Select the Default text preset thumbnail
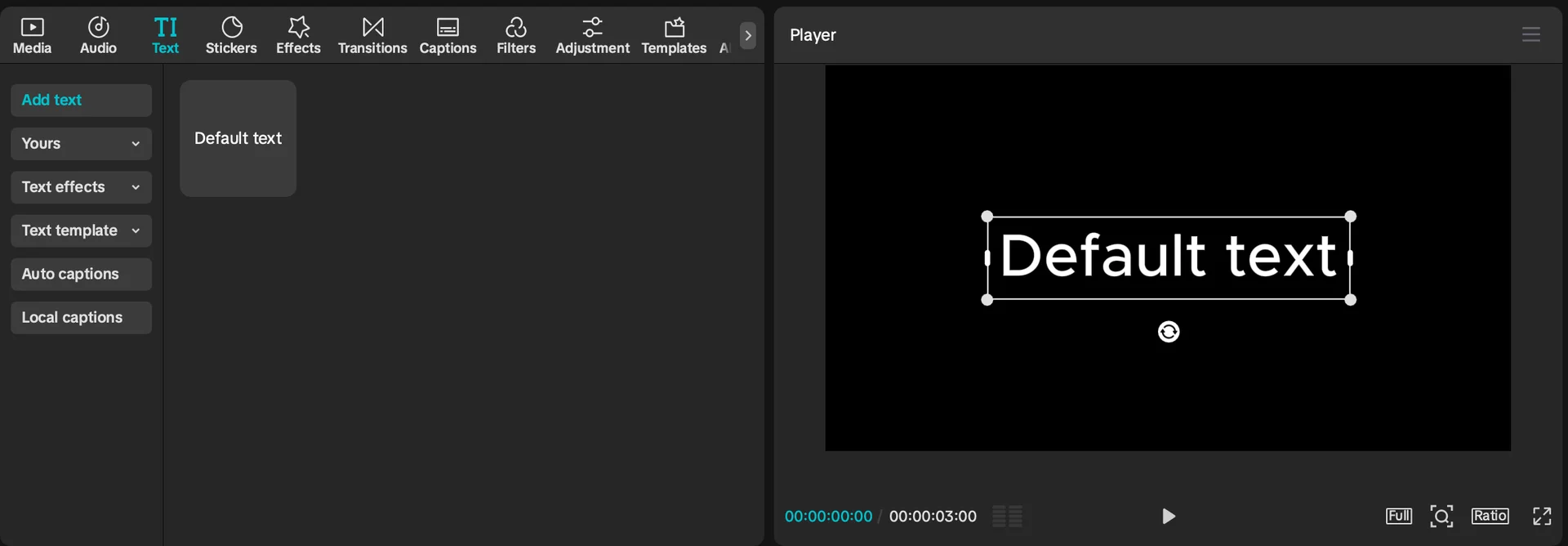 click(x=238, y=138)
